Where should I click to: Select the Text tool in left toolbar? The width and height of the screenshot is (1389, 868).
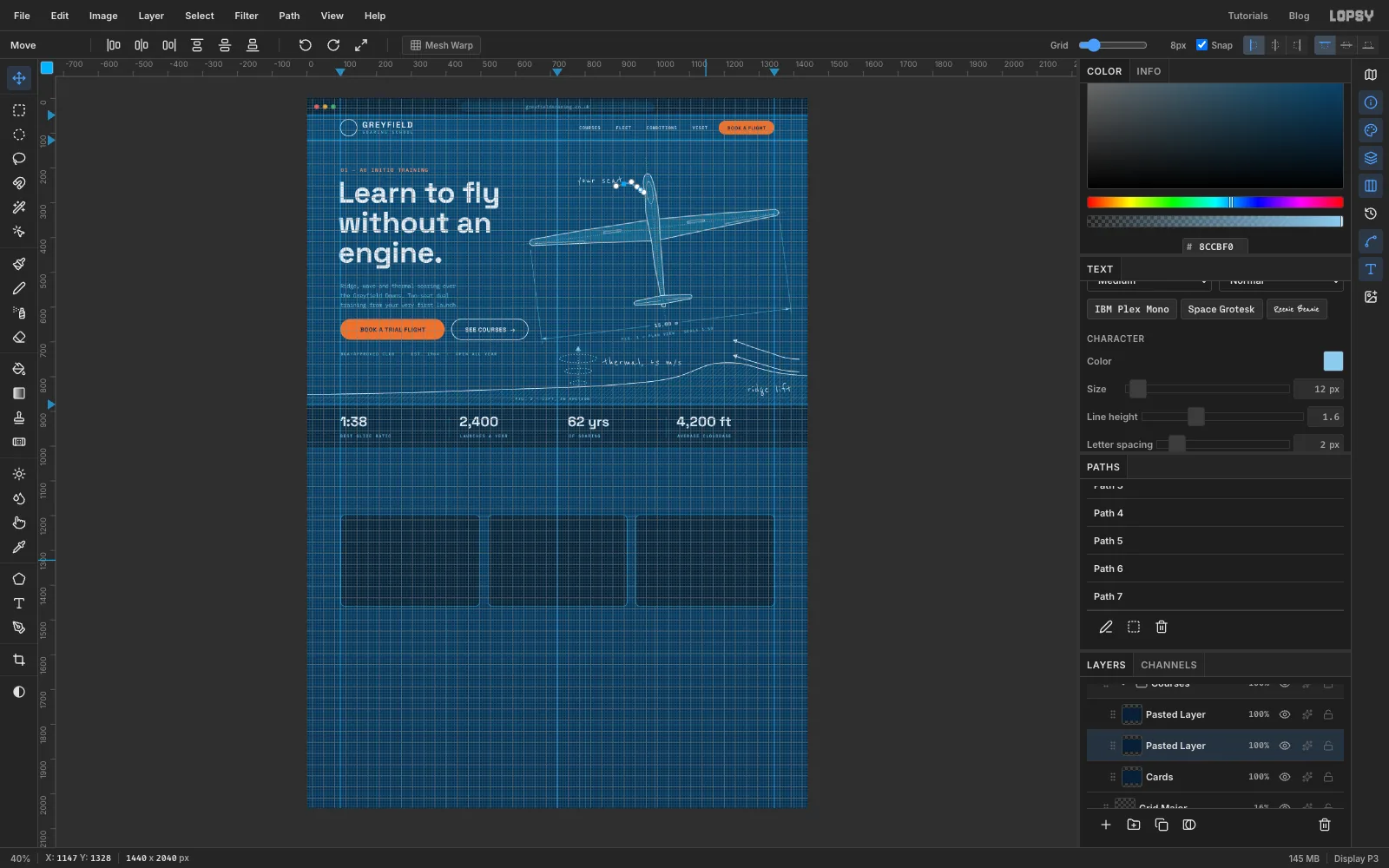(19, 603)
